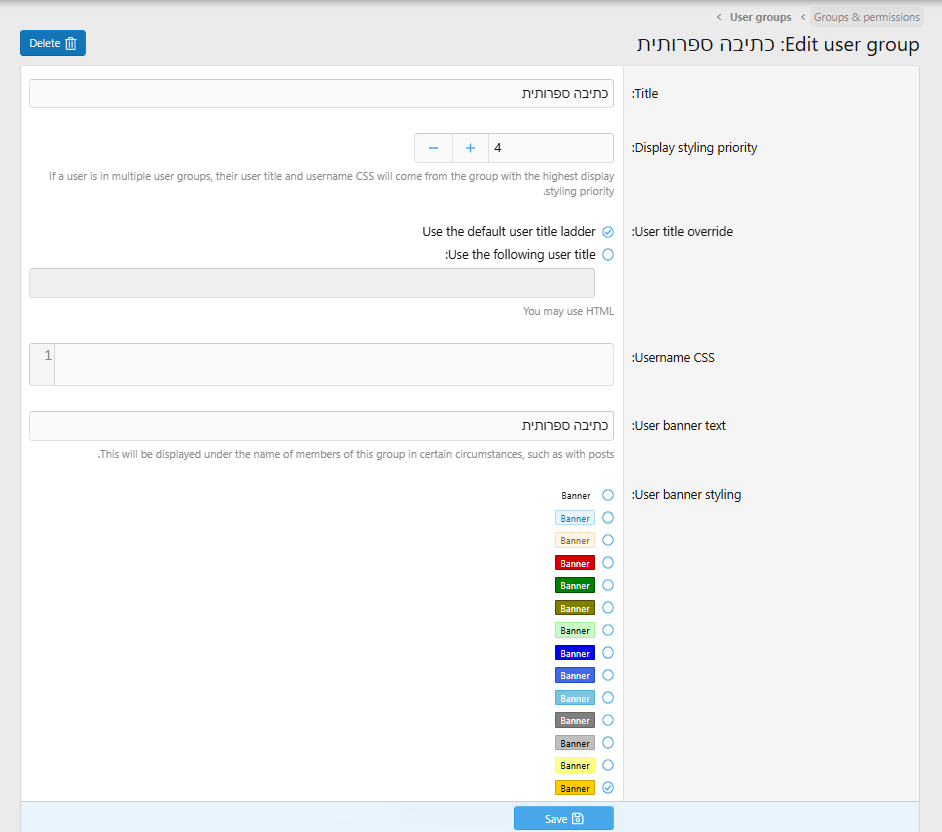Click the sky blue Banner swatch label
The image size is (942, 832).
[x=575, y=699]
